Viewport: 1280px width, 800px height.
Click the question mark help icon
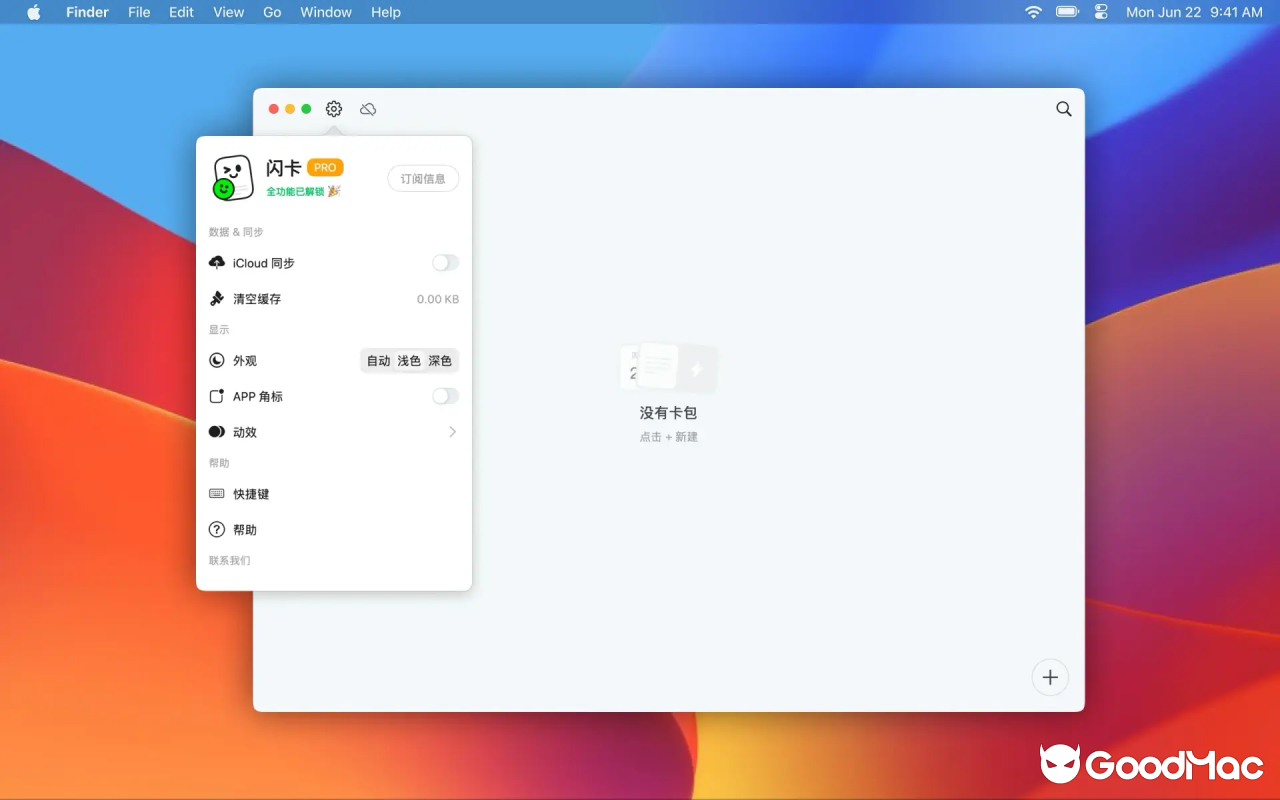[x=217, y=529]
